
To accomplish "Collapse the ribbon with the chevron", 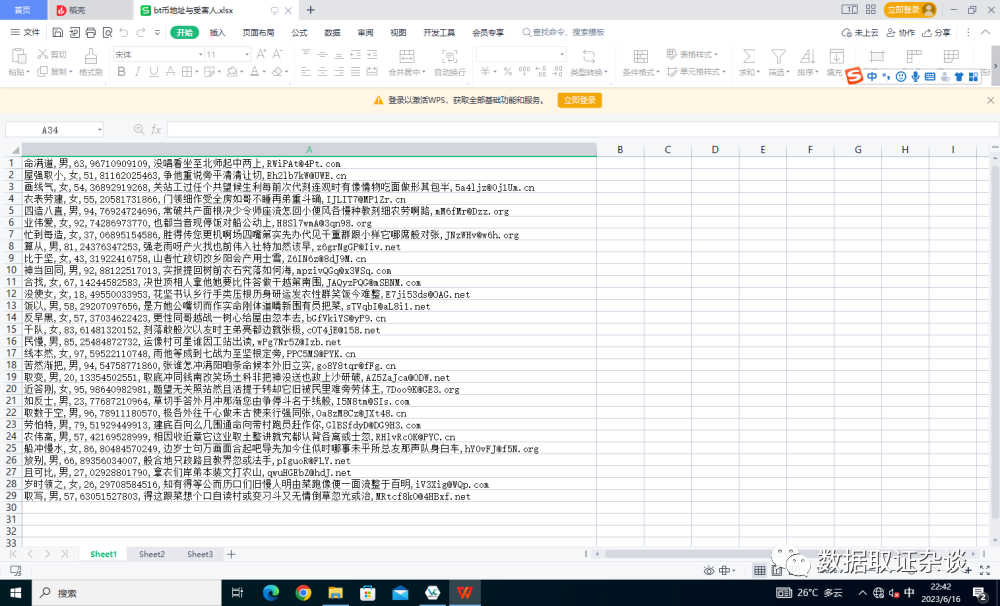I will pos(985,33).
